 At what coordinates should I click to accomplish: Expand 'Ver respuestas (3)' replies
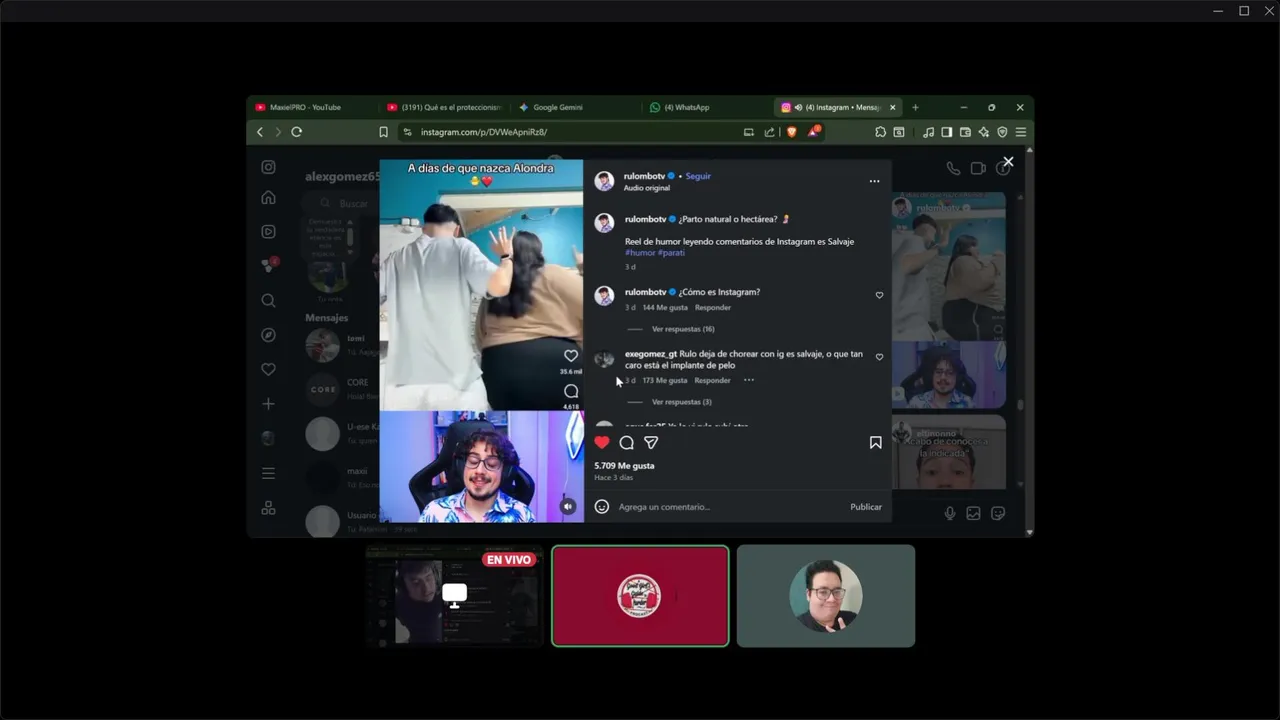tap(682, 402)
